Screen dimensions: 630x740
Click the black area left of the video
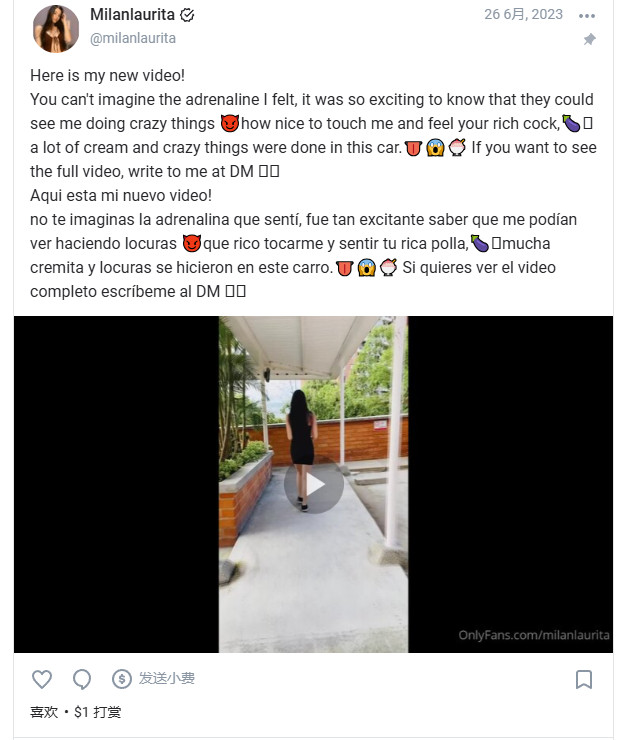pyautogui.click(x=116, y=484)
